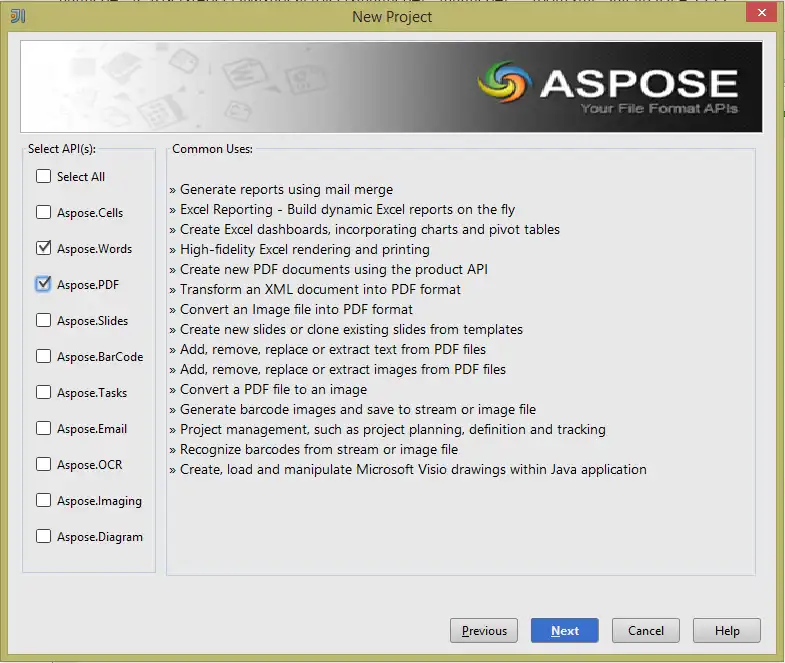Click 'Convert an Image file into PDF' line

(291, 310)
